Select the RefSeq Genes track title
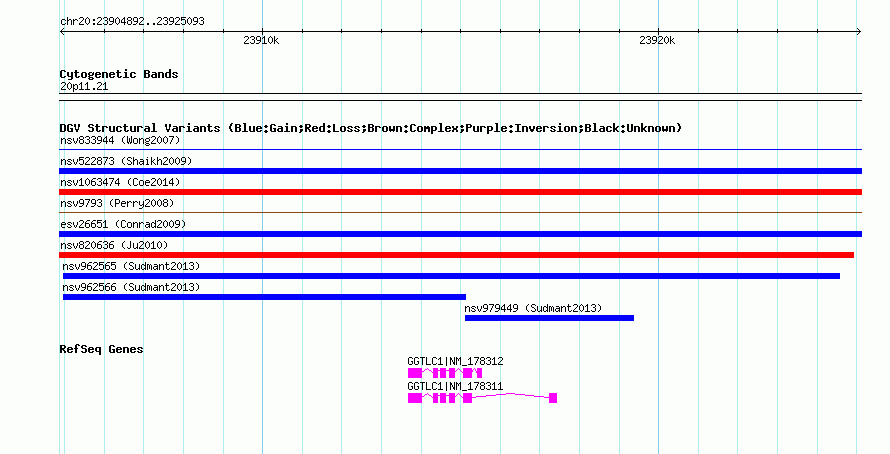Image resolution: width=890 pixels, height=454 pixels. [101, 349]
